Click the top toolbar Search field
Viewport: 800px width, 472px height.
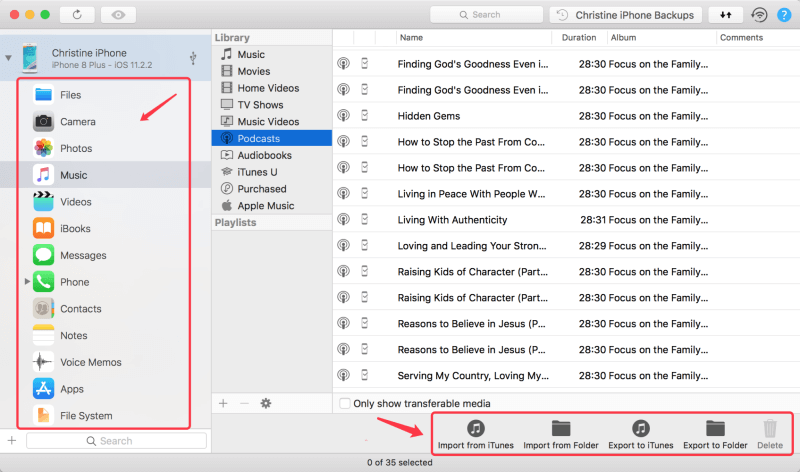pyautogui.click(x=486, y=15)
